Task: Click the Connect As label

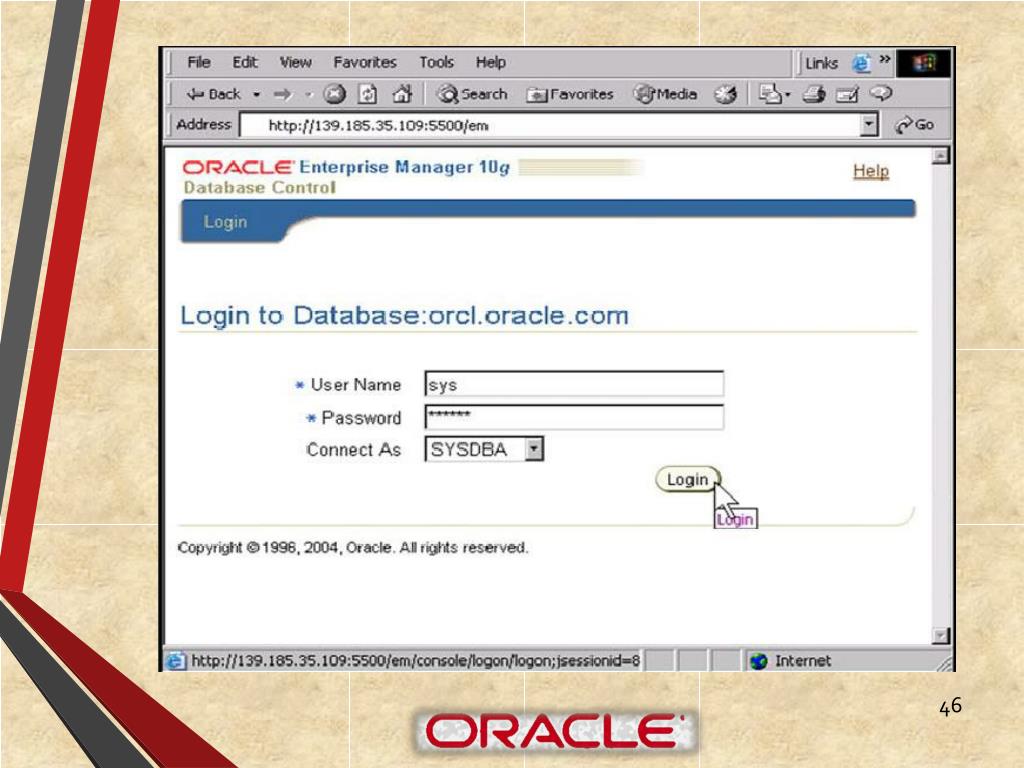Action: click(353, 450)
